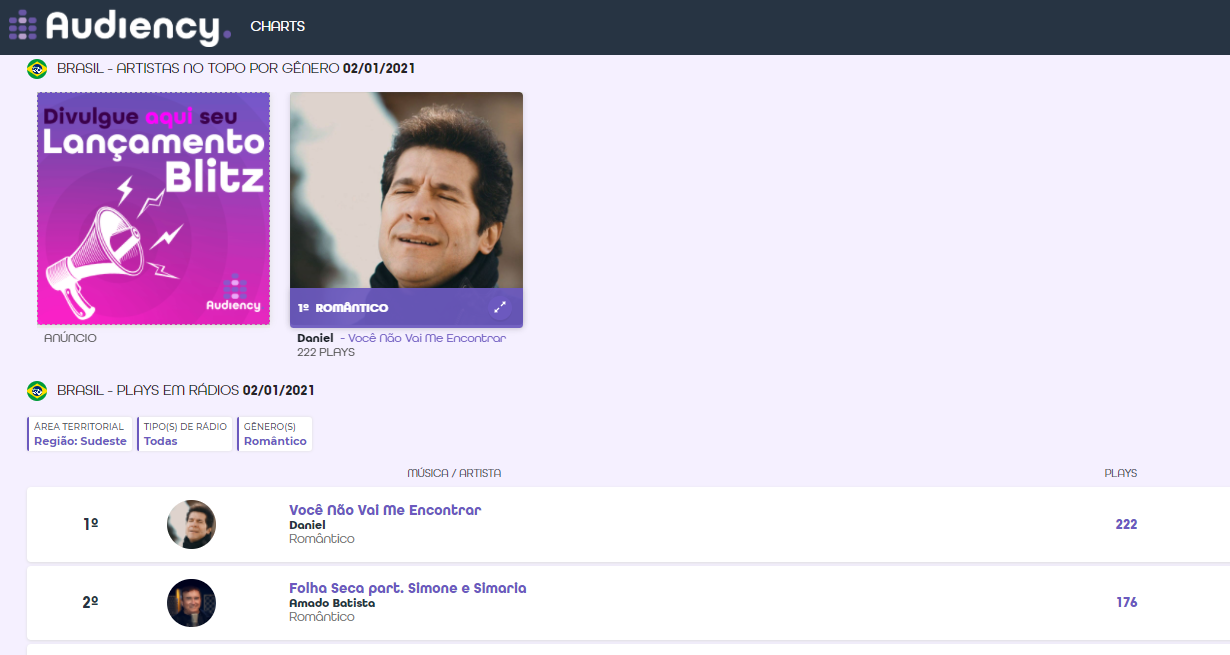Screen dimensions: 1230x655
Task: Click the 2º rank number in the chart
Action: (x=91, y=602)
